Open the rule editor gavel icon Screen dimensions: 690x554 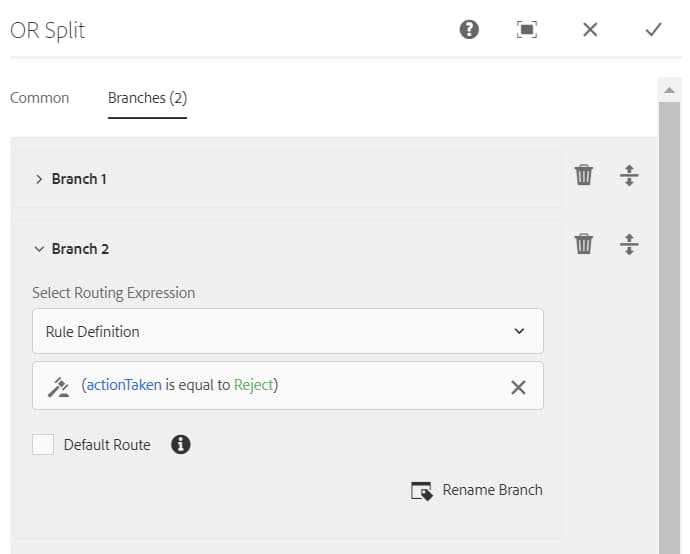pyautogui.click(x=58, y=386)
